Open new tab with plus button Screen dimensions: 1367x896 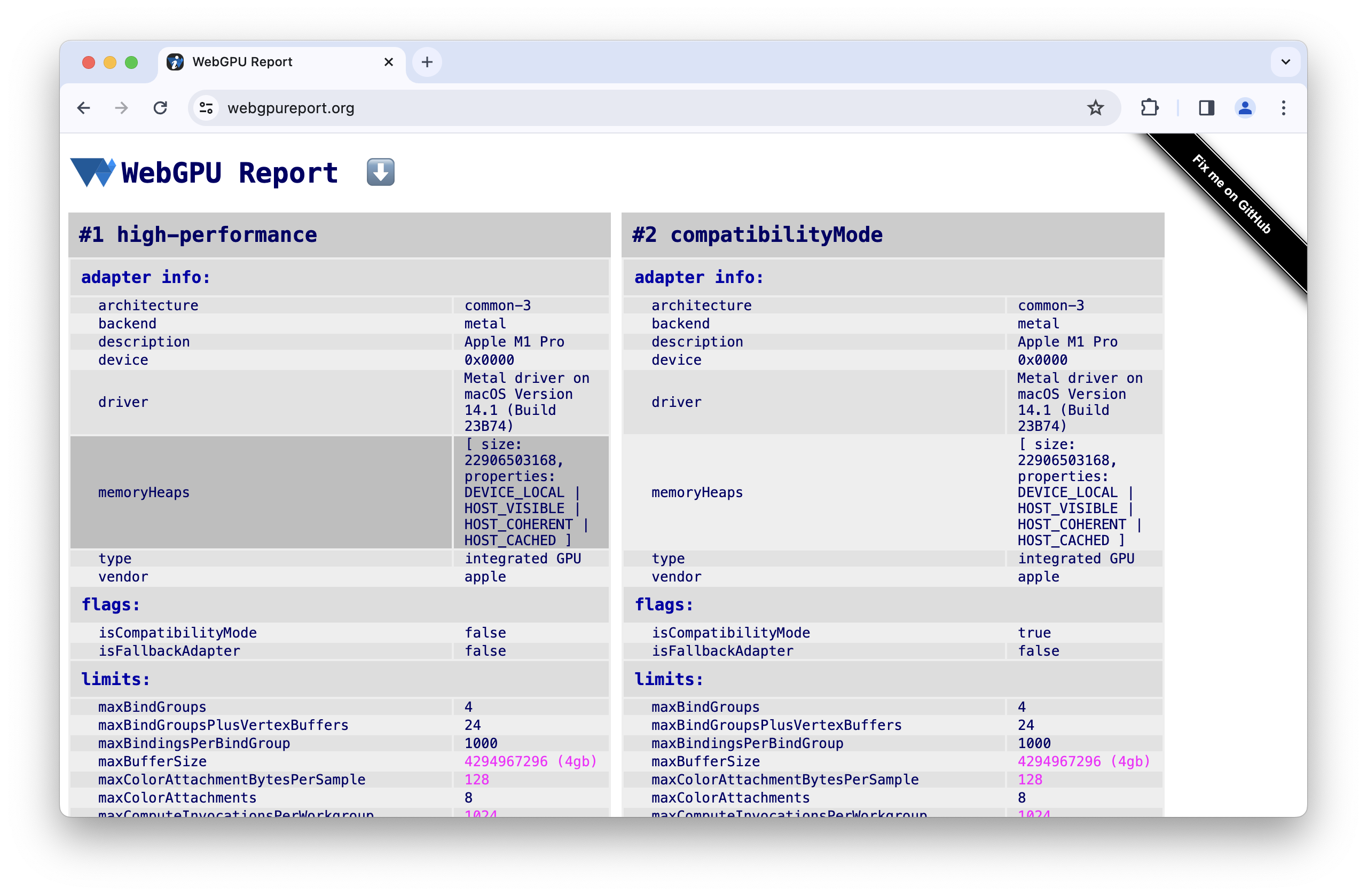click(x=427, y=61)
